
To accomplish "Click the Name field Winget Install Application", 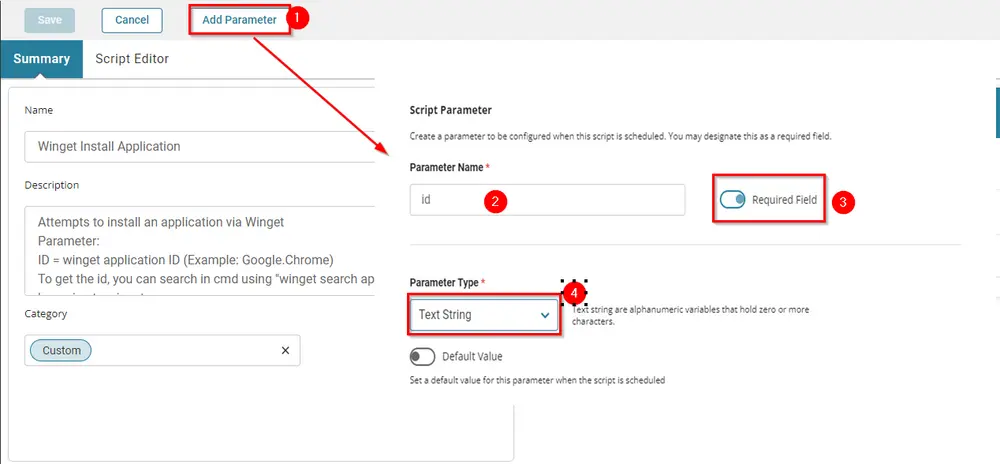I will (x=200, y=147).
